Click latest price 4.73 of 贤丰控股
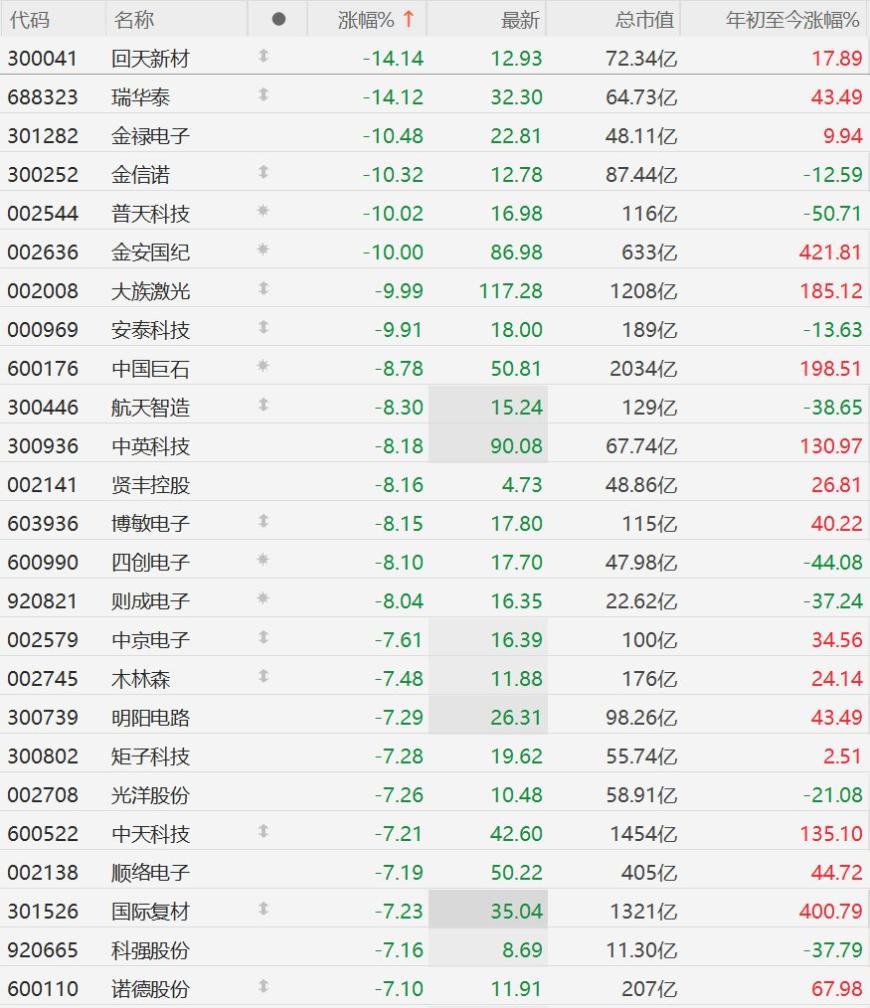 522,485
